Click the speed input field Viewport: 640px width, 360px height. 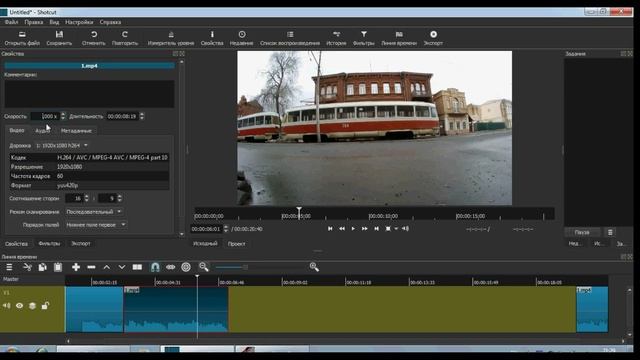tap(46, 116)
